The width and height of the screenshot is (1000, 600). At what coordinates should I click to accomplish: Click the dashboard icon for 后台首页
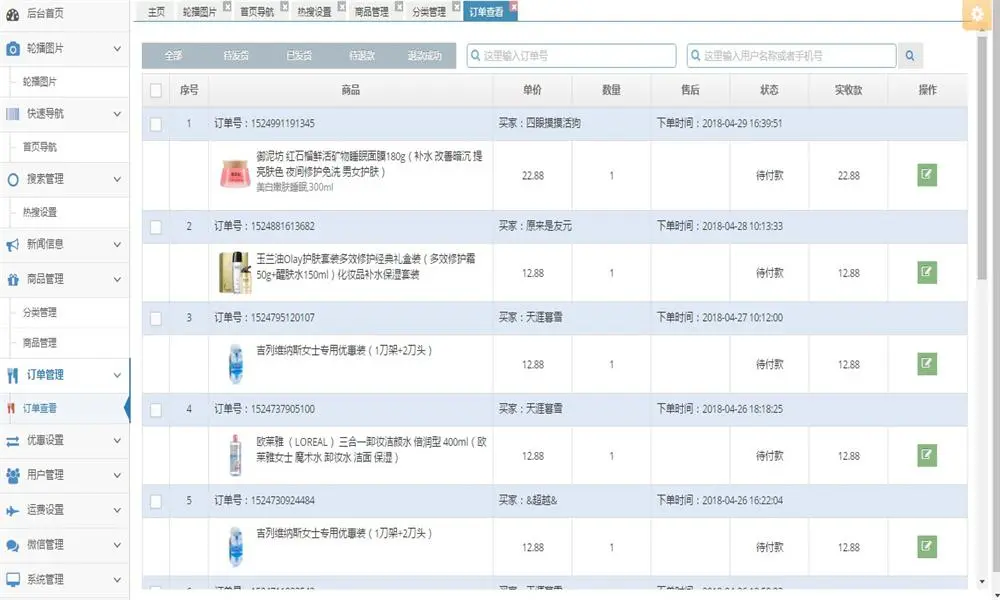(x=13, y=14)
